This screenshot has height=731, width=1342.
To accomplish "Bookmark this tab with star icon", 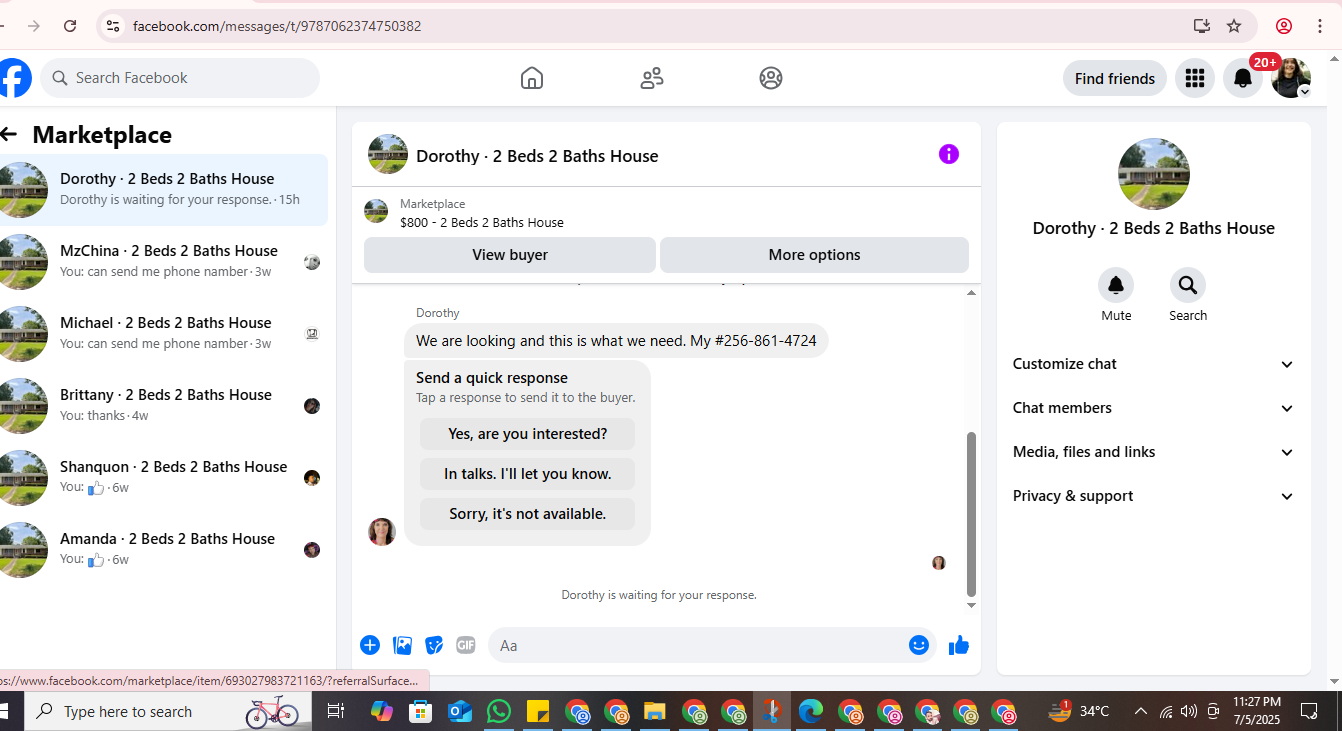I will click(1234, 26).
